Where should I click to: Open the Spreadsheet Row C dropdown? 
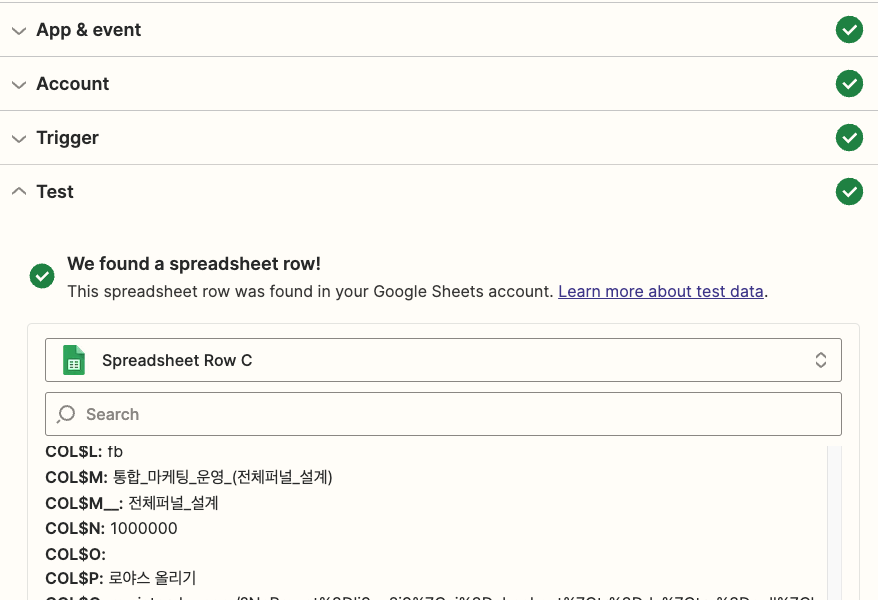click(x=442, y=360)
